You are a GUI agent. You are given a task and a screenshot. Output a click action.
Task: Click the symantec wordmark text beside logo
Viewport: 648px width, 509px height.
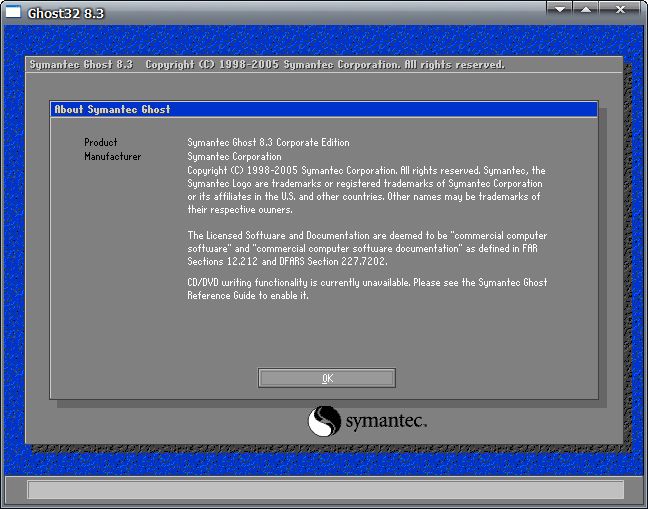386,421
